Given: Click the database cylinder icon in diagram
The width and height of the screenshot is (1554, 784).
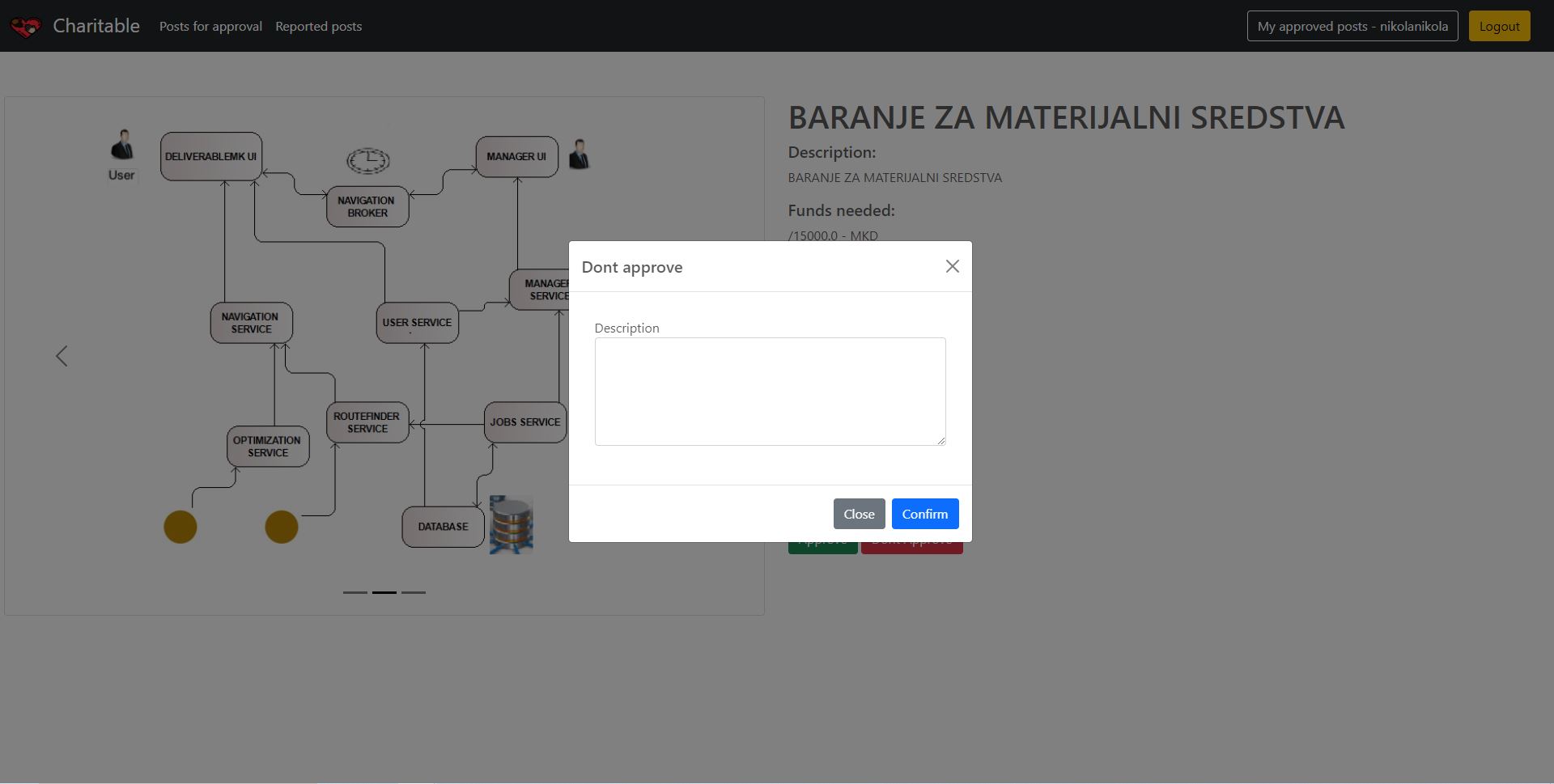Looking at the screenshot, I should click(x=511, y=525).
